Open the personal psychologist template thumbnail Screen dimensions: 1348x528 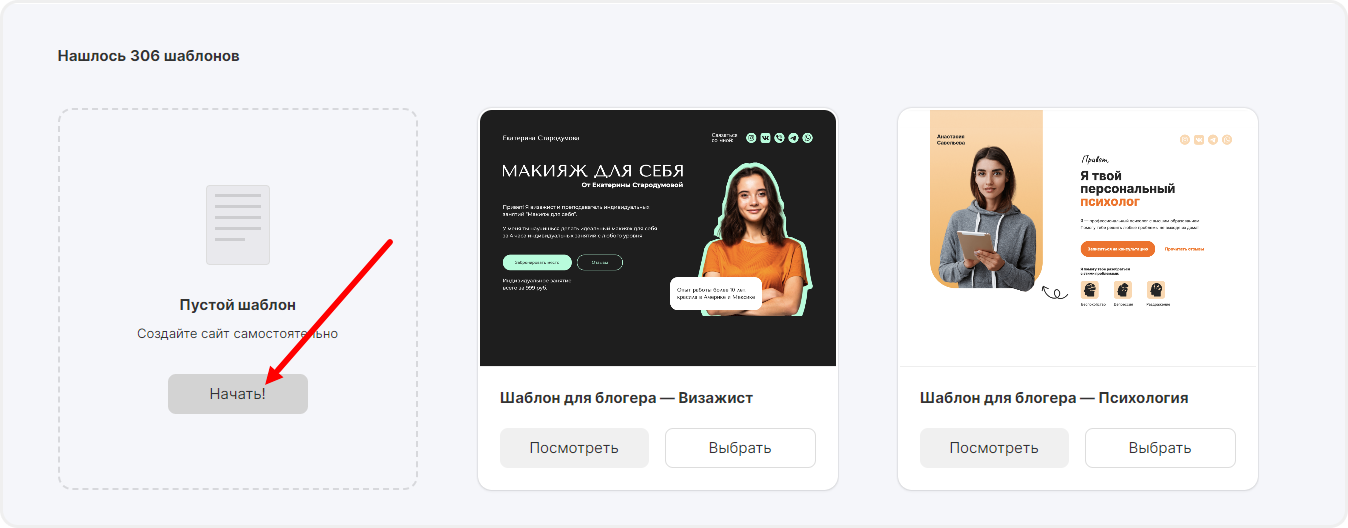(1078, 238)
